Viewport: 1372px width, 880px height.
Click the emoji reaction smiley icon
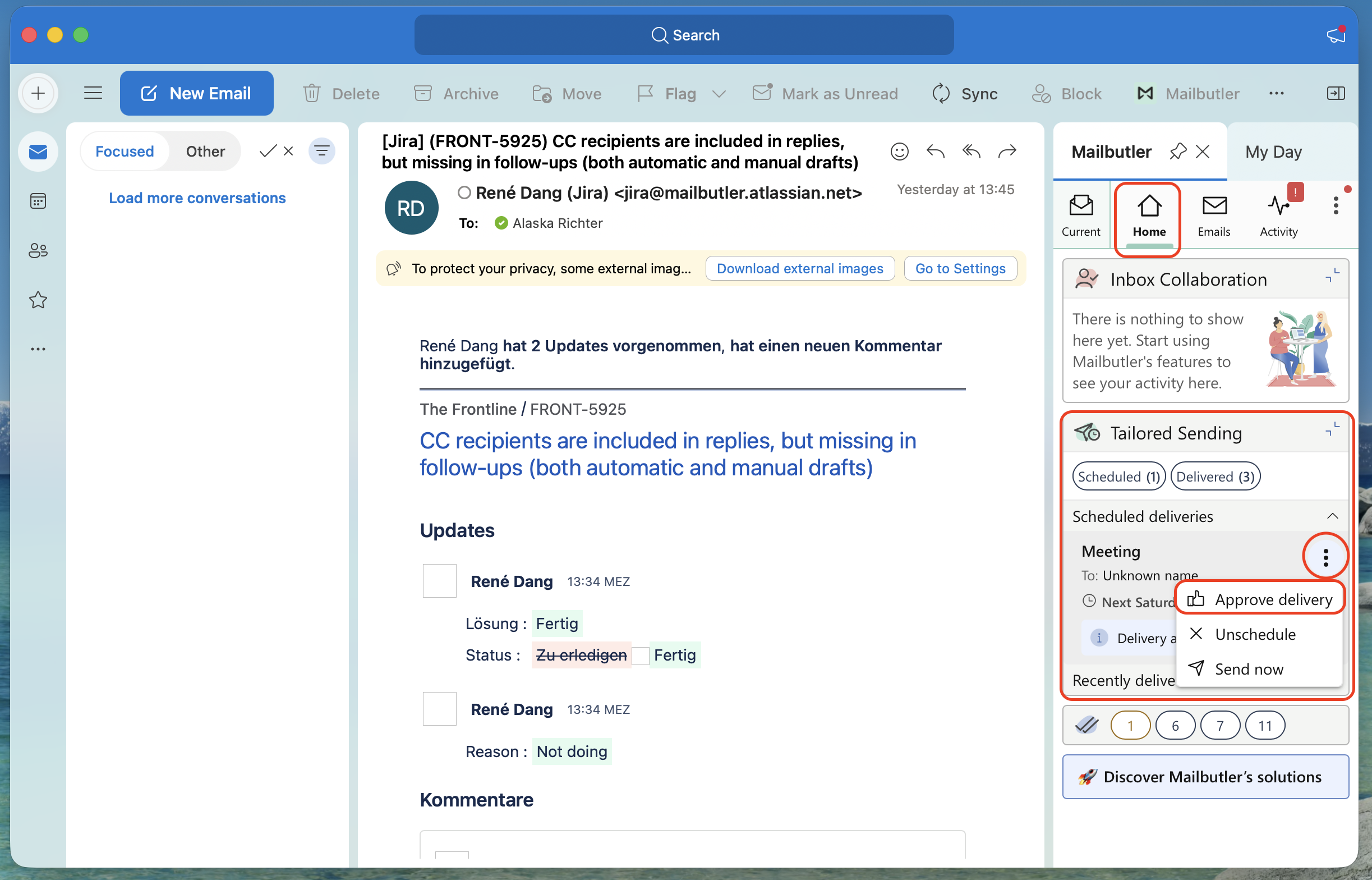899,152
